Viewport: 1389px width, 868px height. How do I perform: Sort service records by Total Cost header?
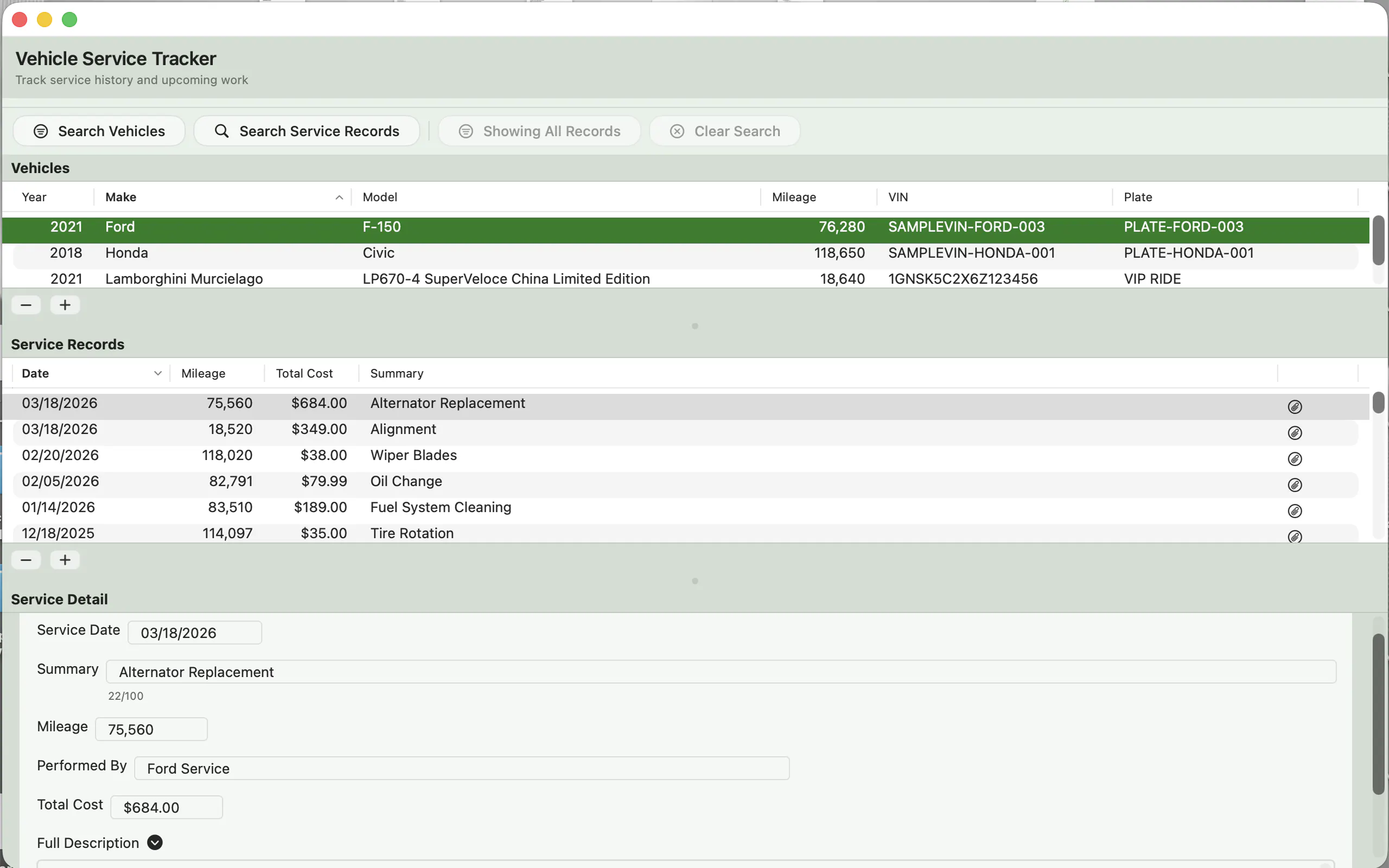pos(311,373)
